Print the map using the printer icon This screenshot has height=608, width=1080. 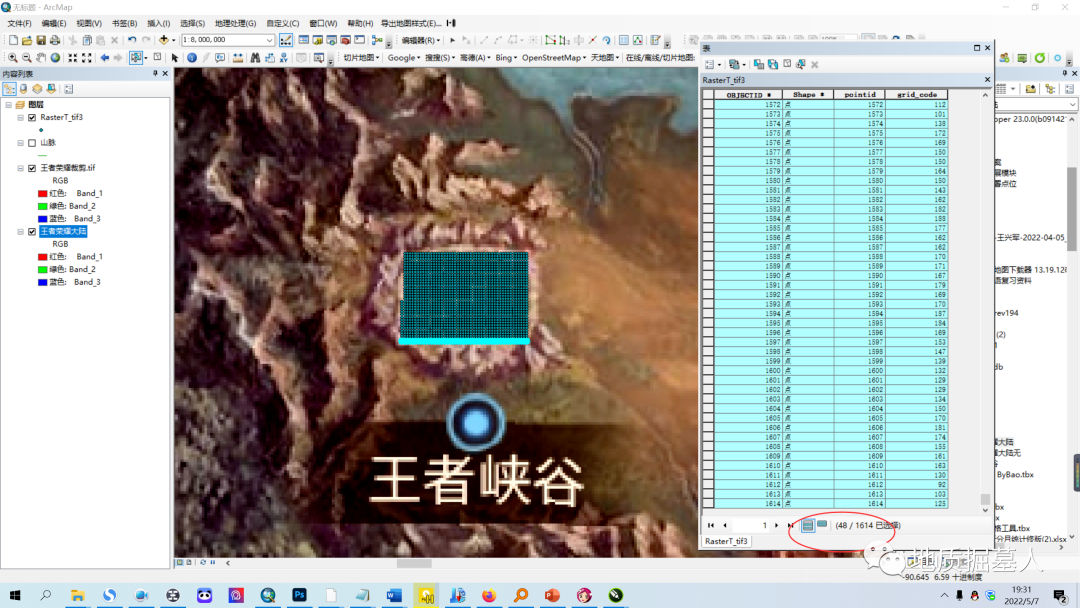pos(54,41)
